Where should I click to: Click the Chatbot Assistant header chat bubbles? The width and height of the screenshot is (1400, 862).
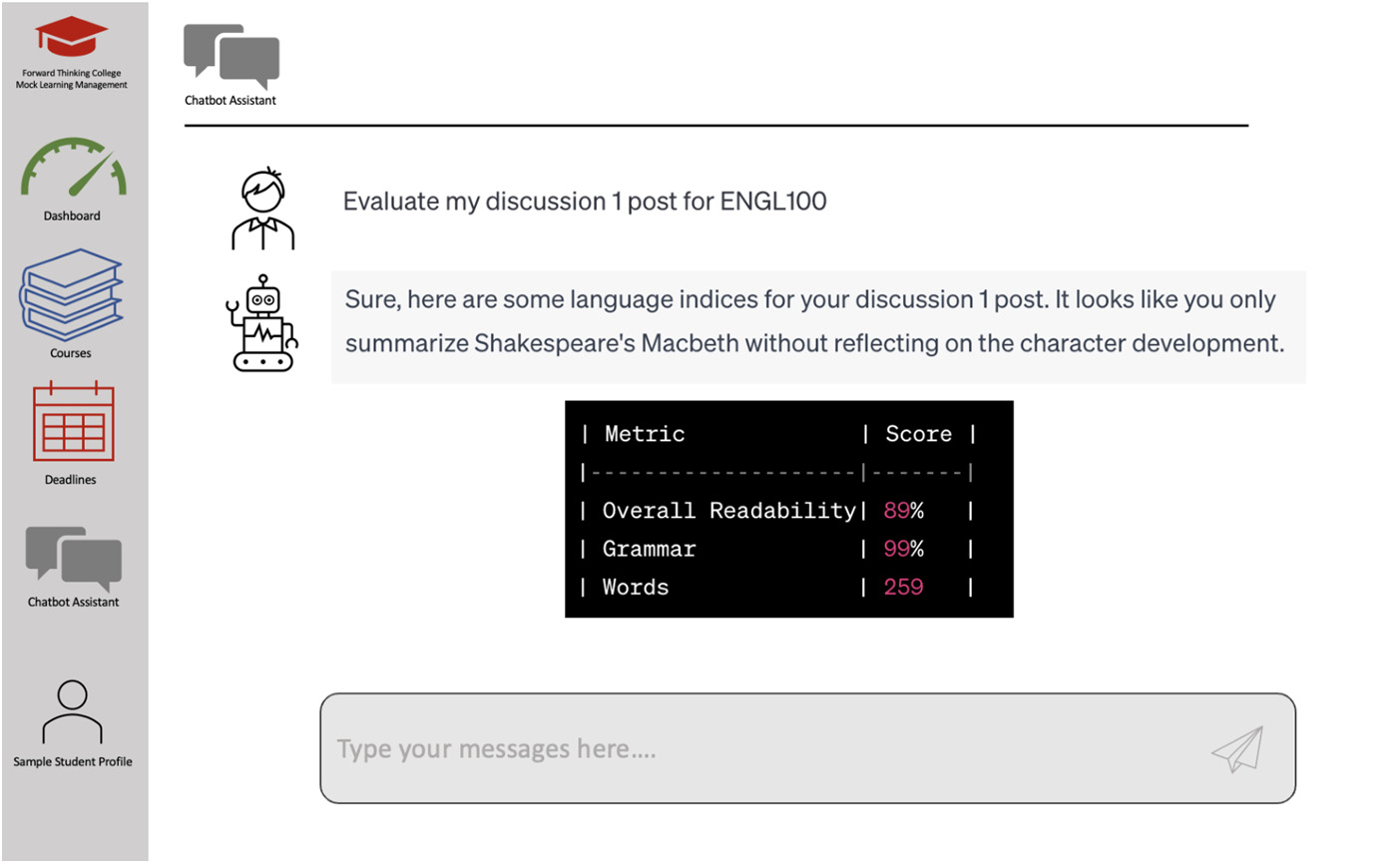[232, 56]
